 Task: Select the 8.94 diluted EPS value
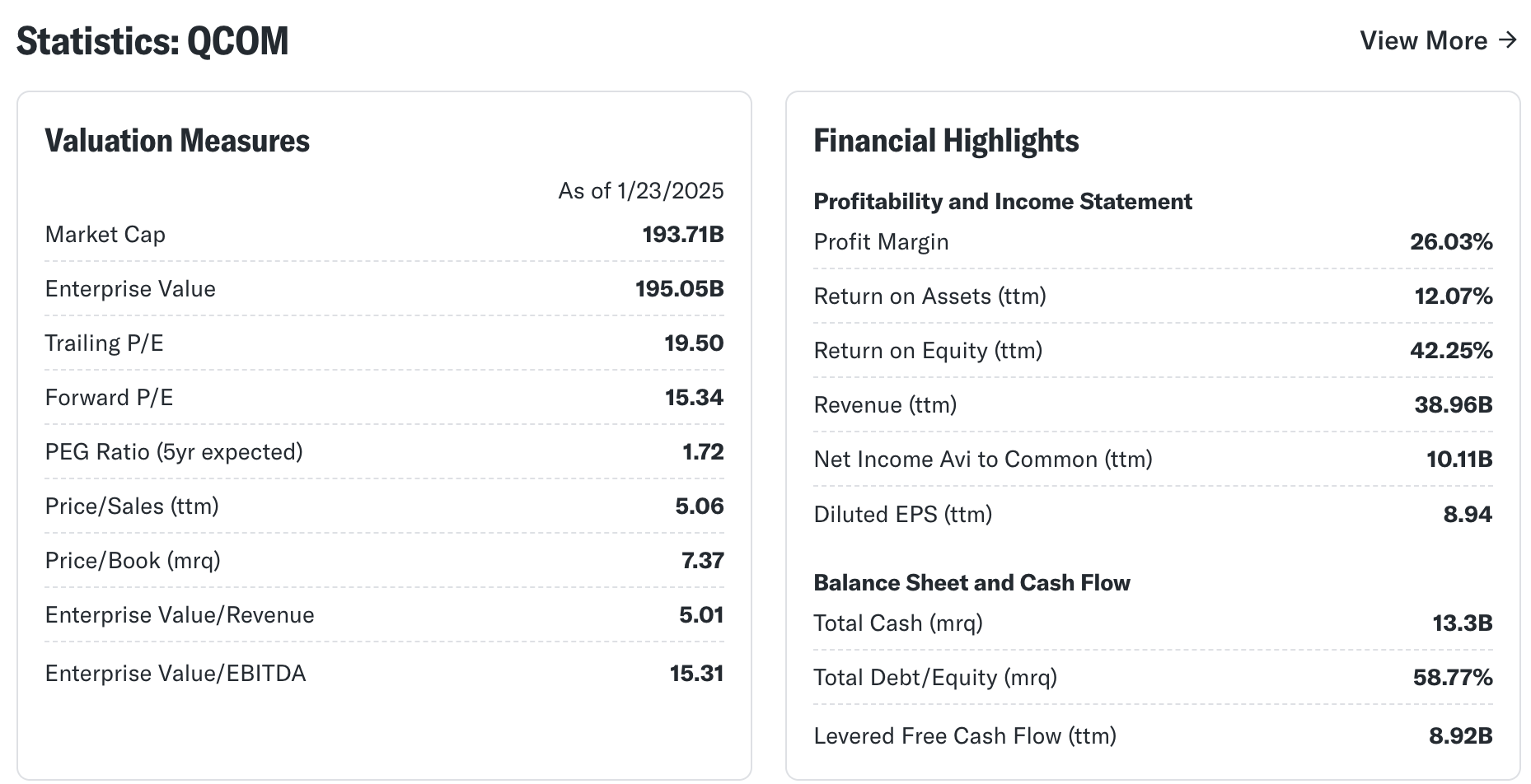(x=1468, y=515)
